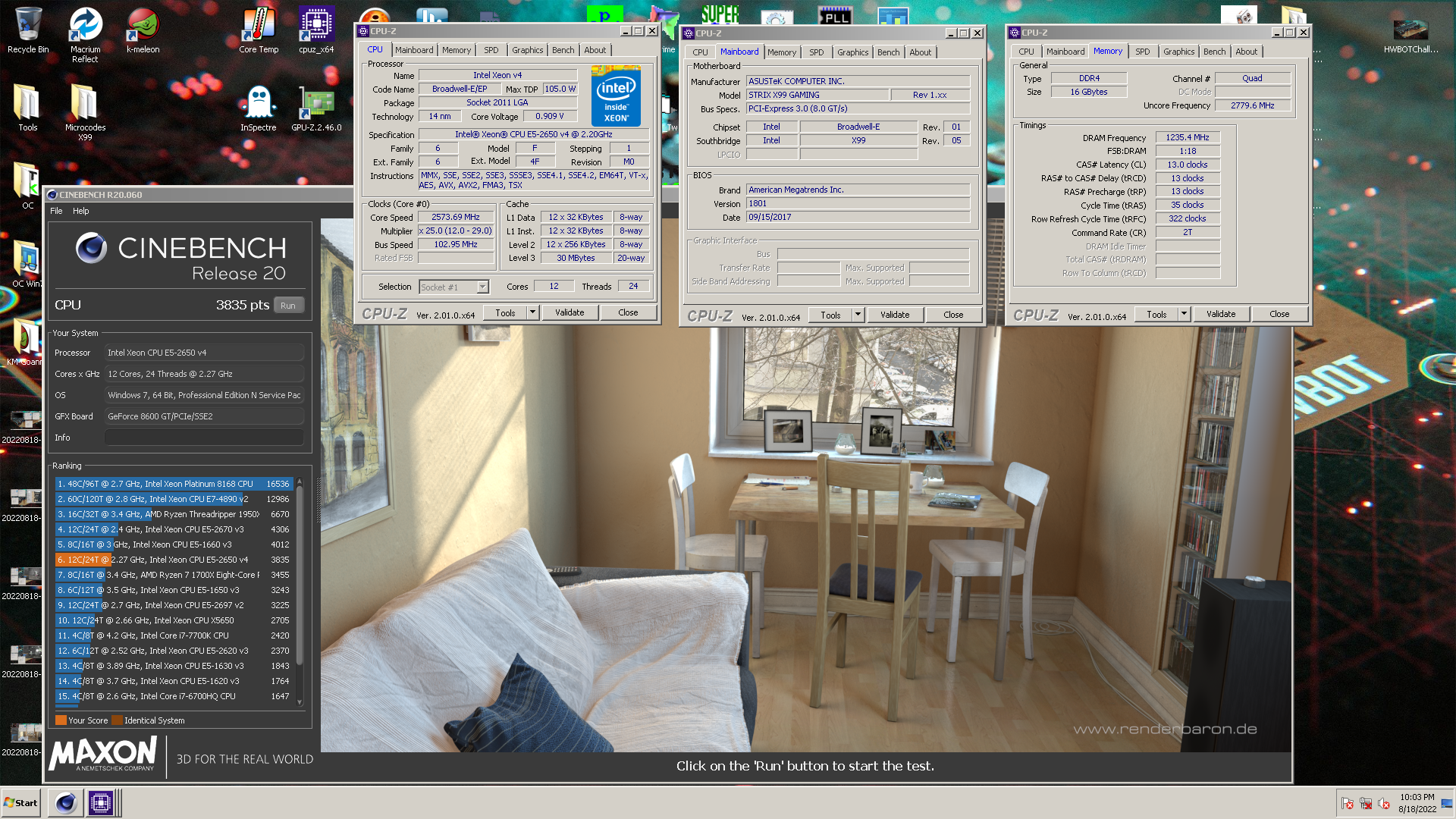Click the Your Score orange legend swatch
This screenshot has width=1456, height=819.
point(61,720)
